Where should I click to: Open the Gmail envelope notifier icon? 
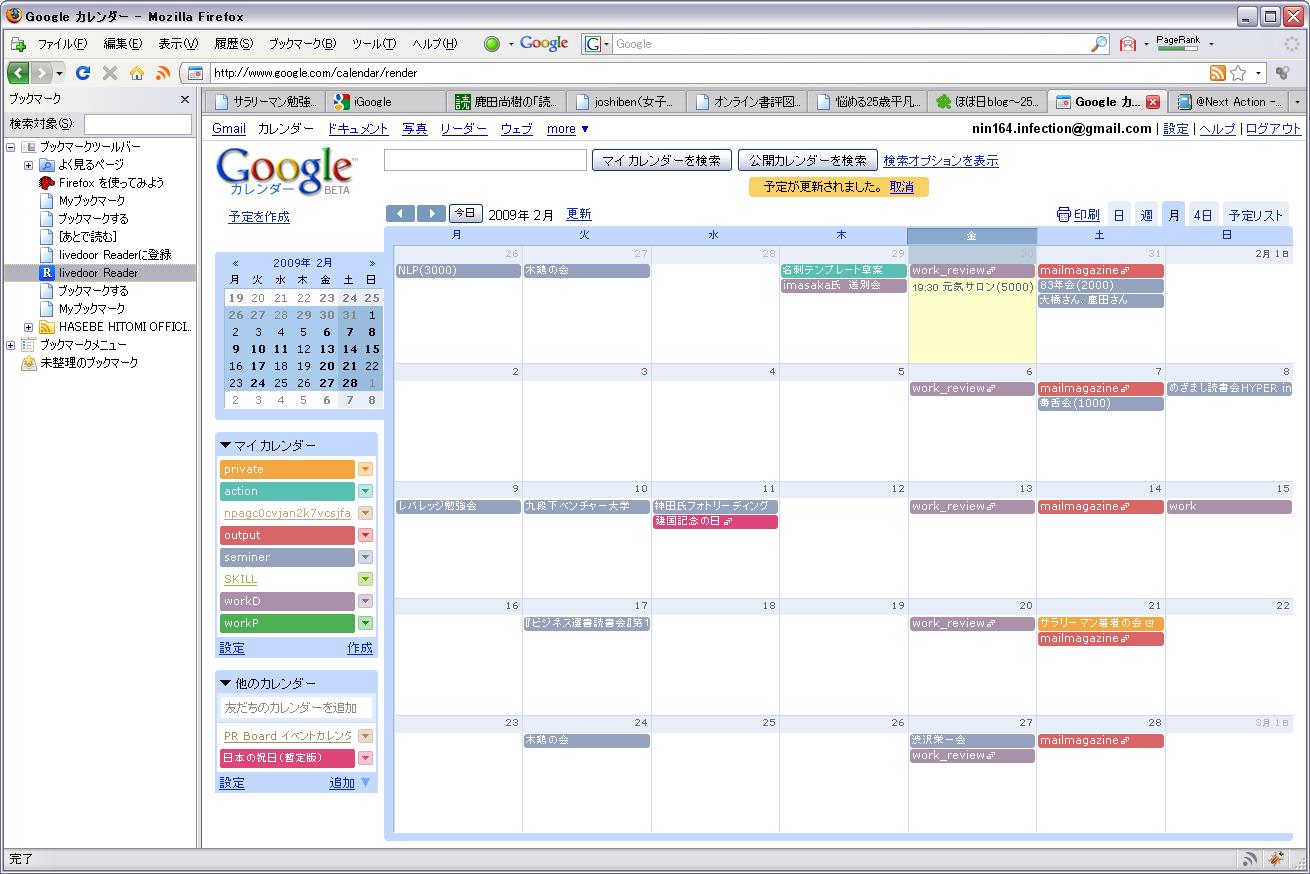1128,44
